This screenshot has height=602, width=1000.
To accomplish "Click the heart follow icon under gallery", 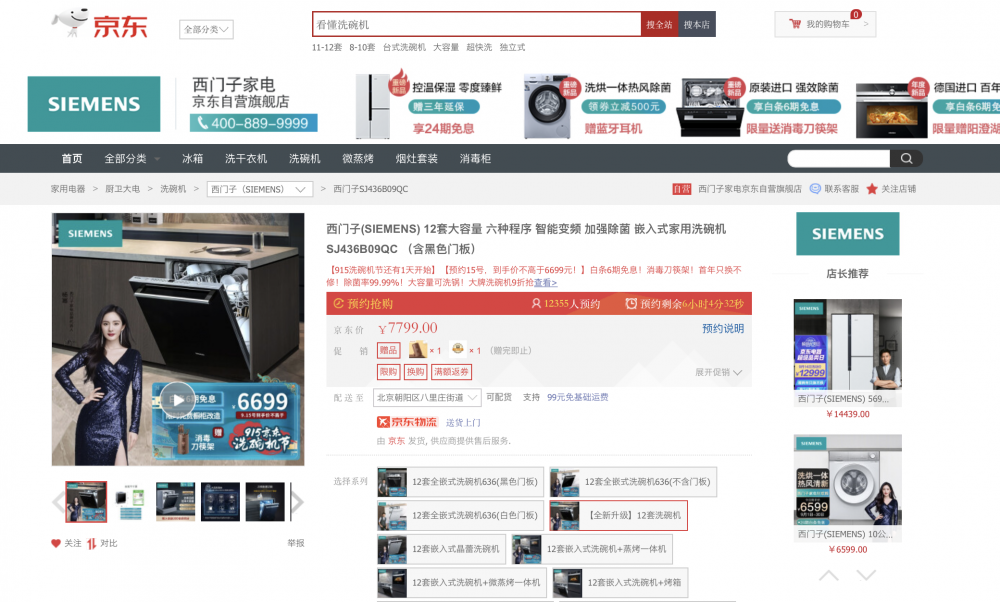I will (x=55, y=543).
